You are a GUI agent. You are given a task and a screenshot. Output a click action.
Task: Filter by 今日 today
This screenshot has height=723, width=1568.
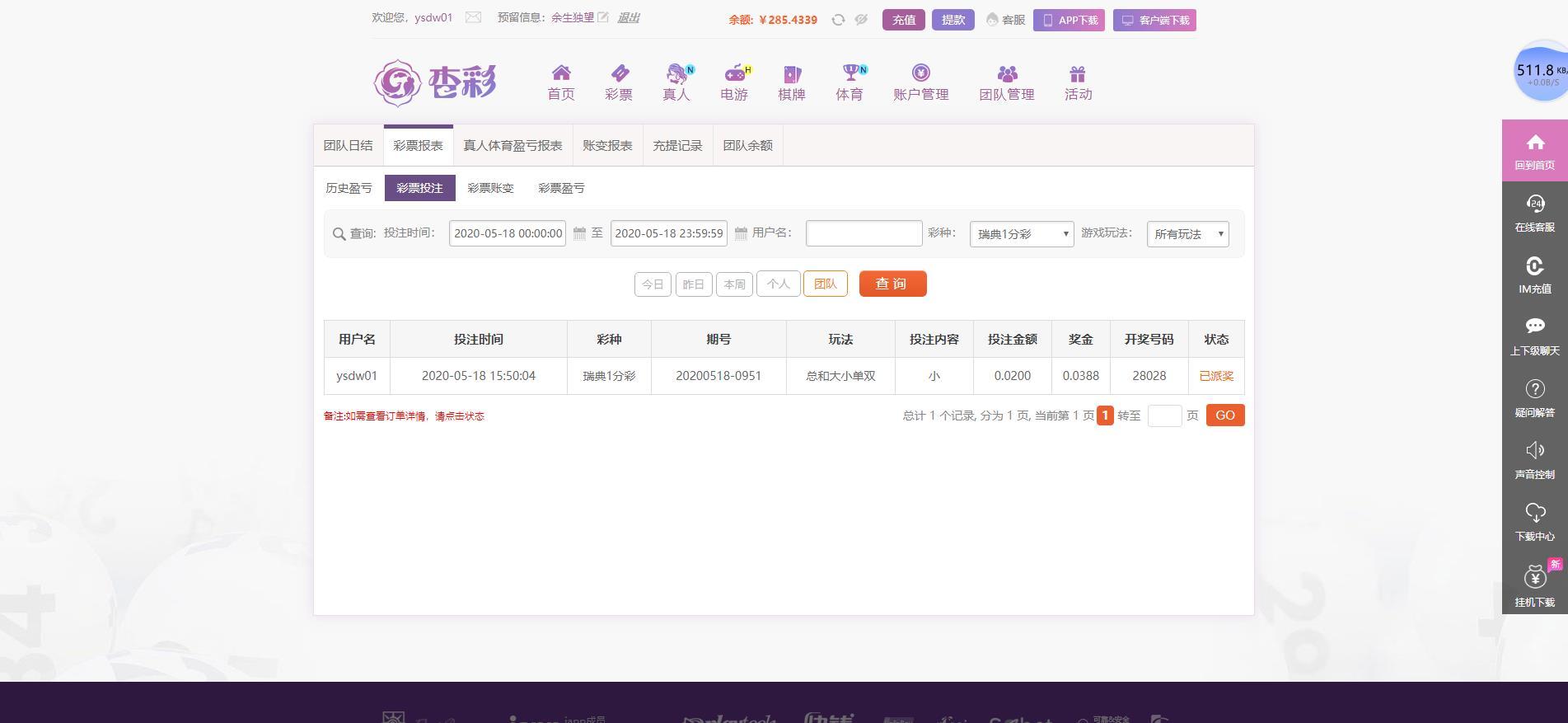[653, 284]
